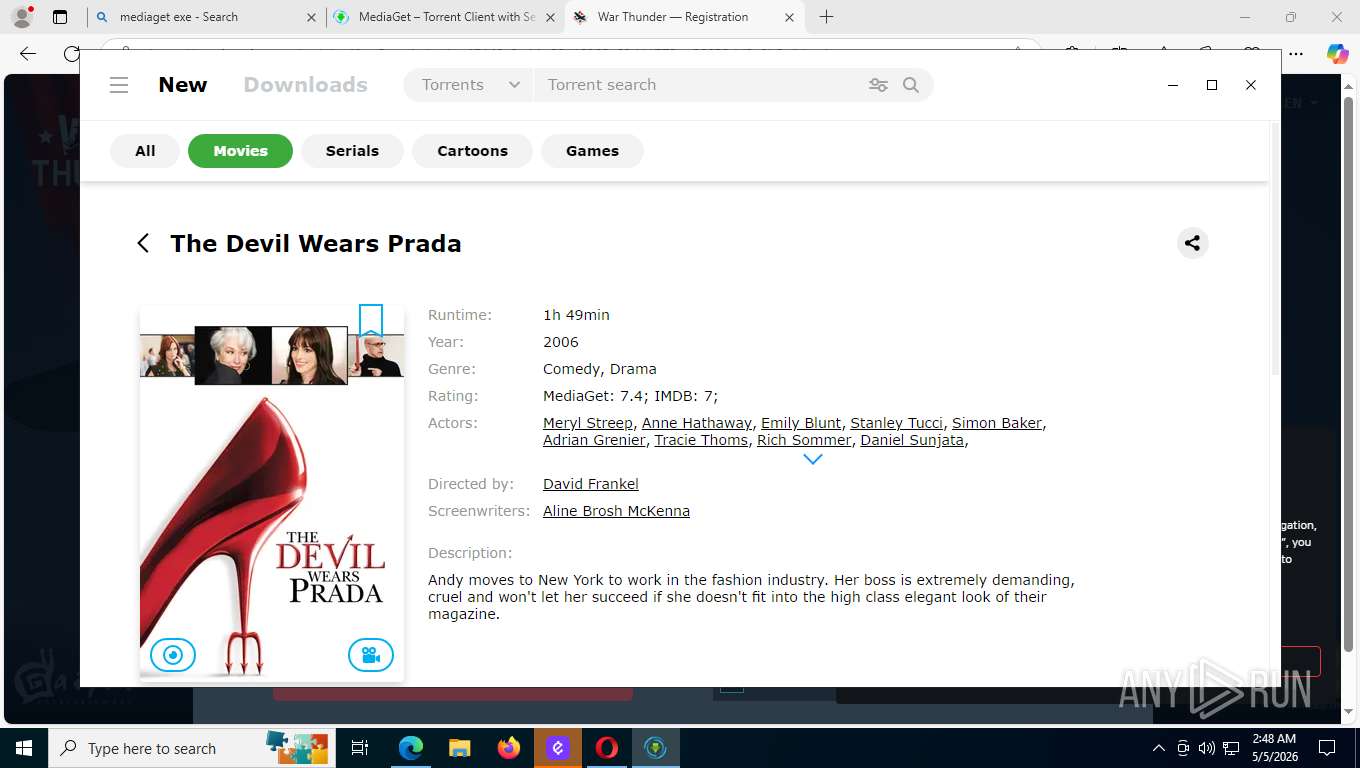1360x768 pixels.
Task: Switch to the New section
Action: click(183, 85)
